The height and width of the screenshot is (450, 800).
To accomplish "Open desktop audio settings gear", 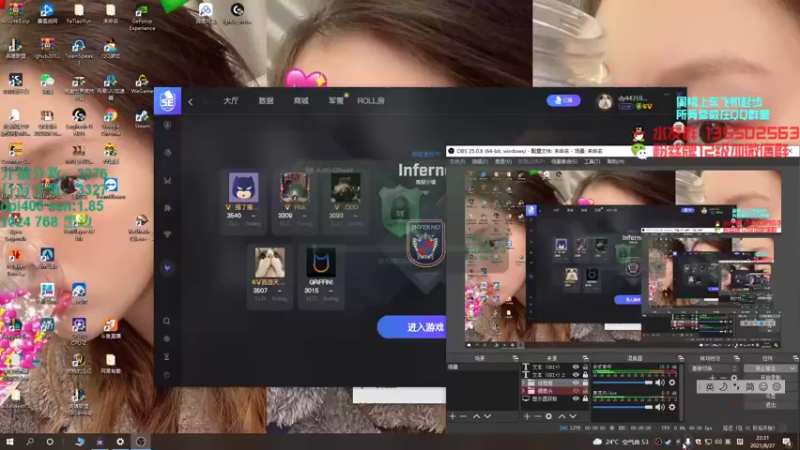I will [x=672, y=382].
